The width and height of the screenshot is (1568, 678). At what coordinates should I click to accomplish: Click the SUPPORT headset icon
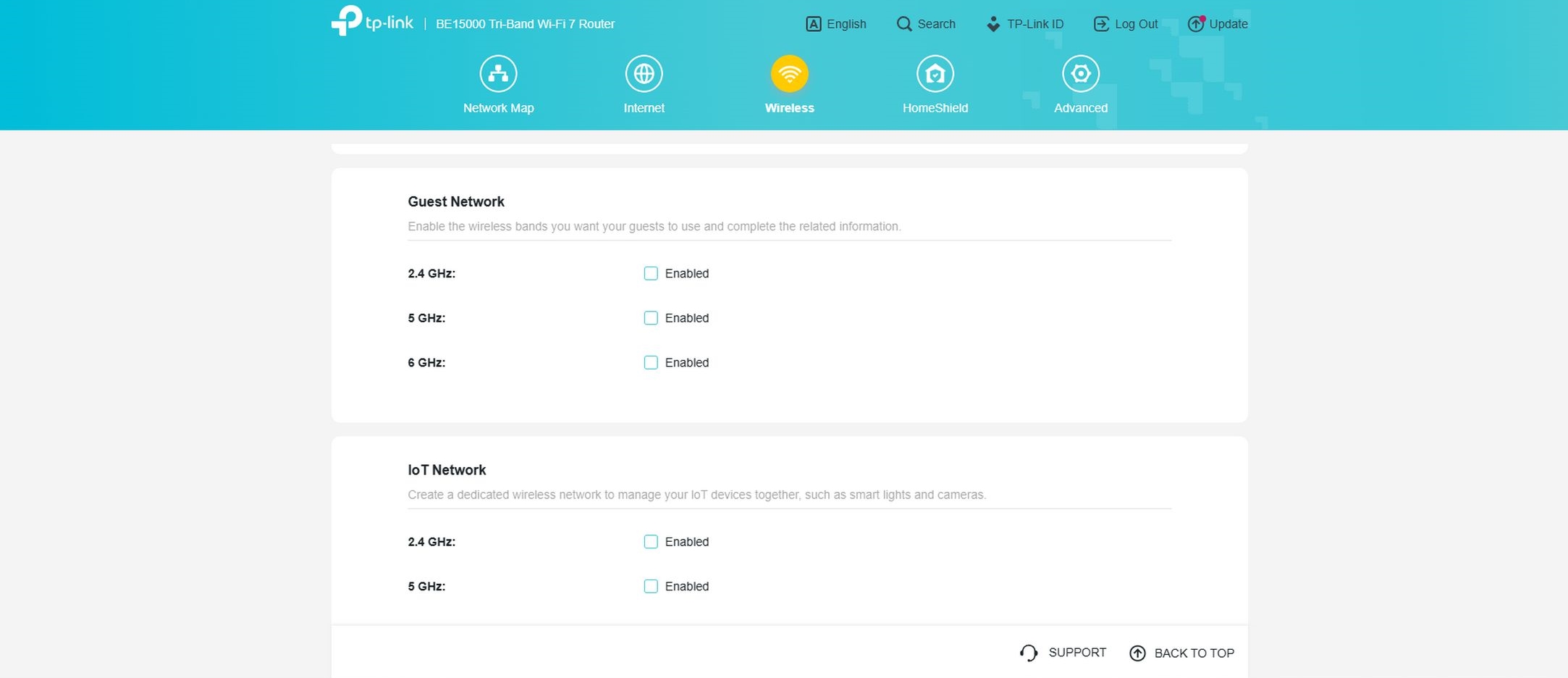[x=1029, y=653]
